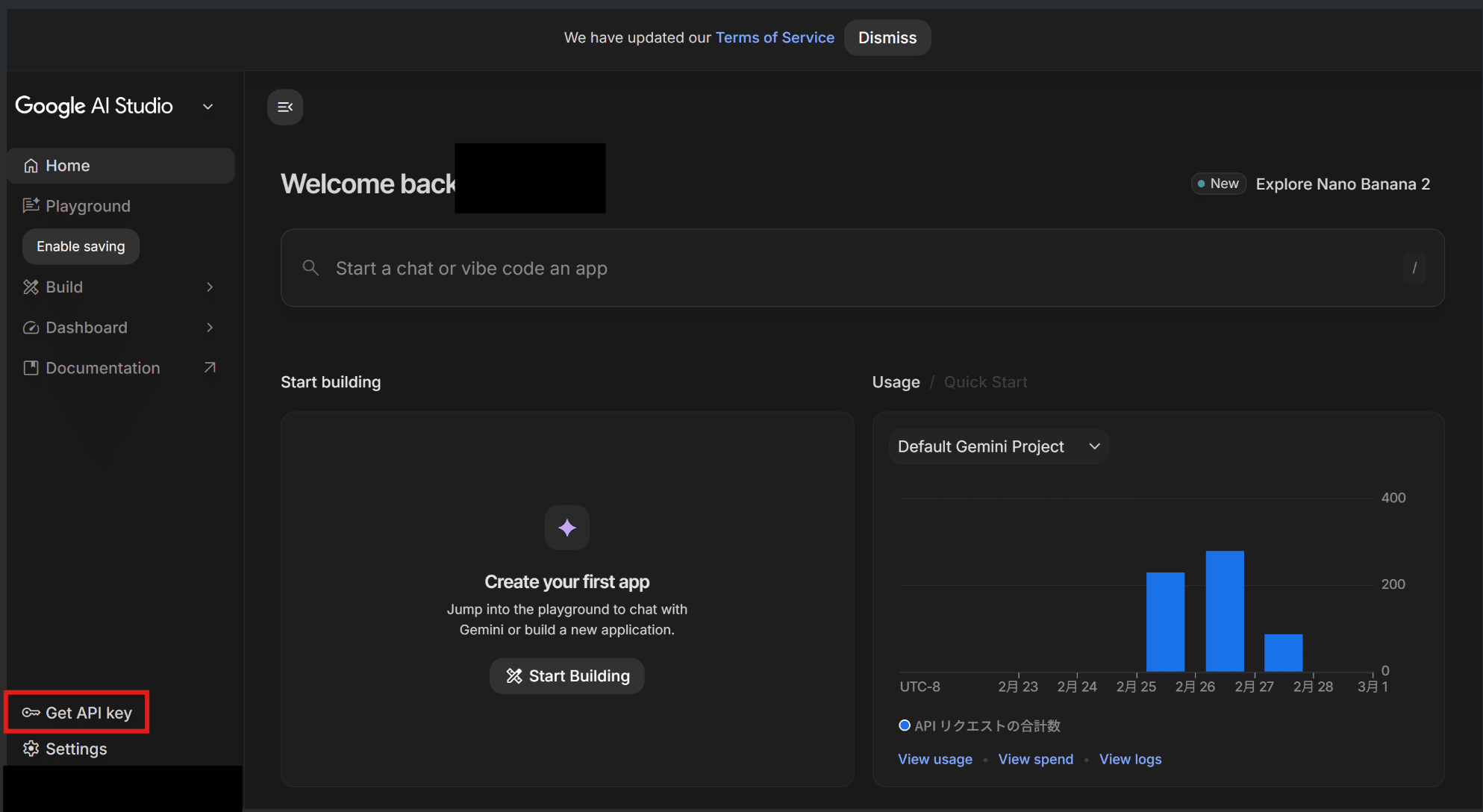Click the Home house icon
1483x812 pixels.
(x=31, y=166)
